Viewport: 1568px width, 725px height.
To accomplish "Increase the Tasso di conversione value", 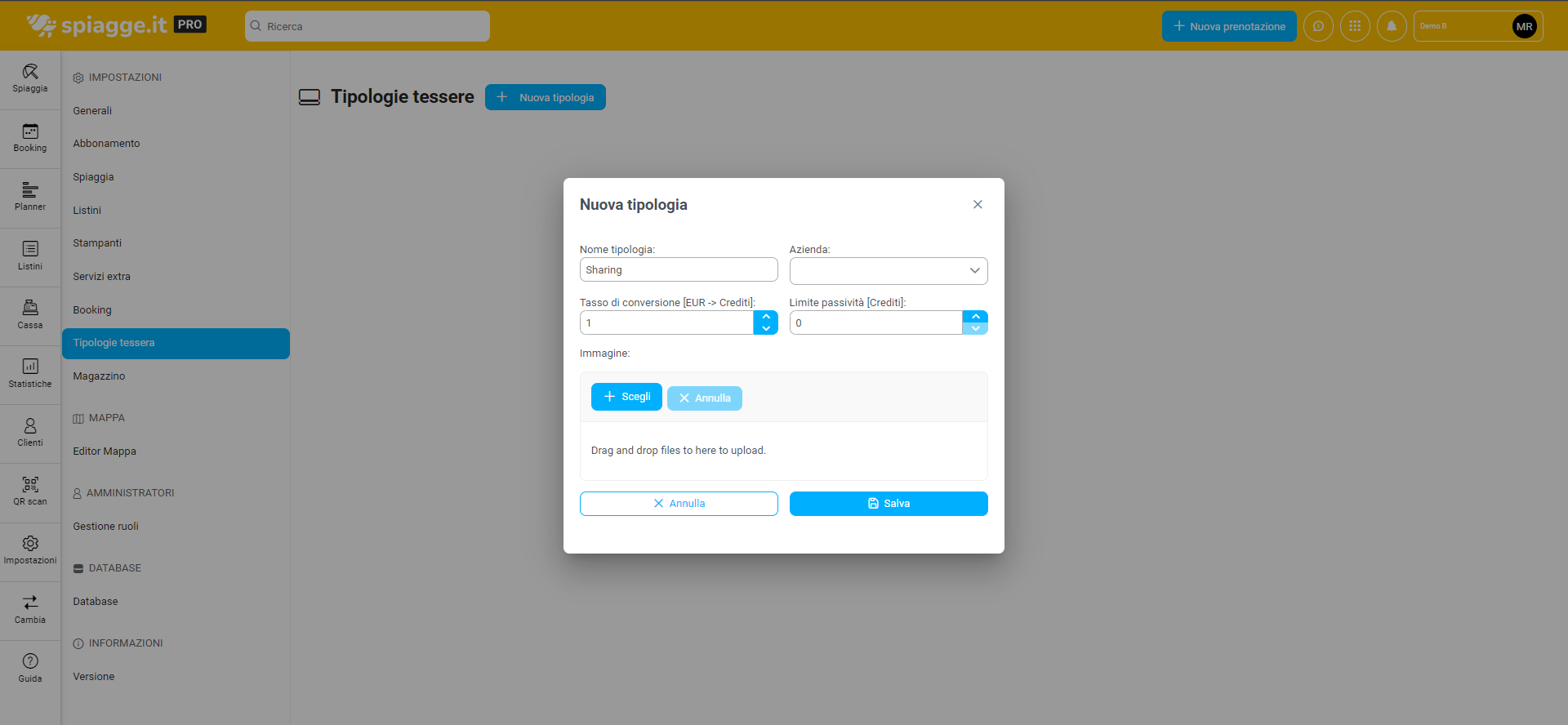I will click(x=766, y=317).
